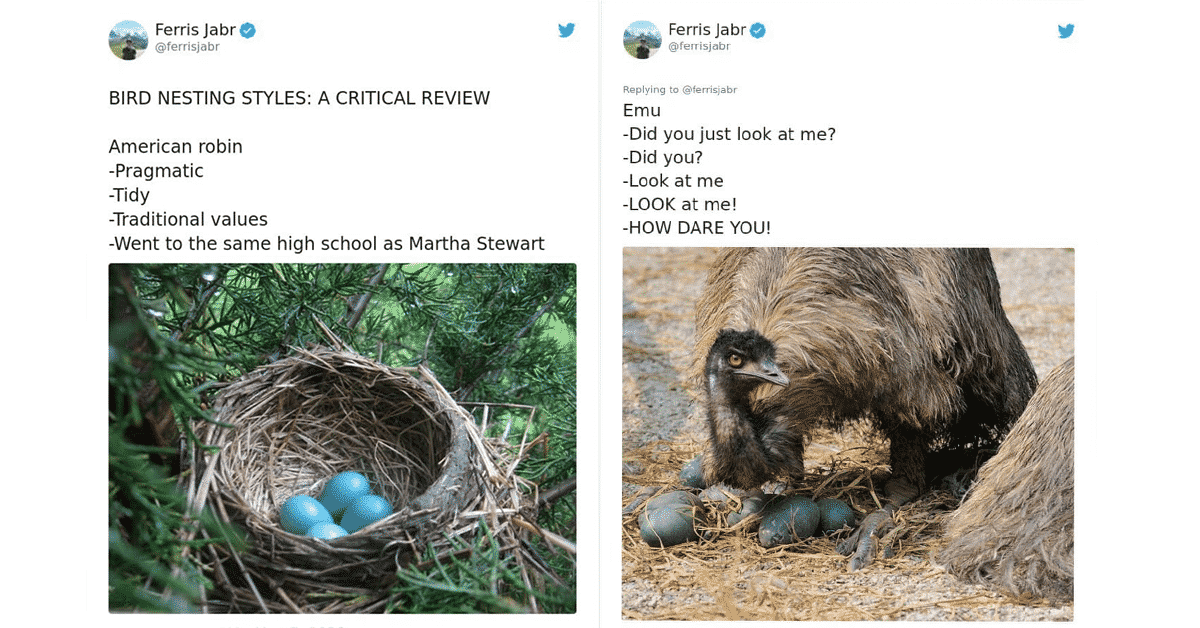Click the American robin line of text
Image resolution: width=1200 pixels, height=628 pixels.
175,147
